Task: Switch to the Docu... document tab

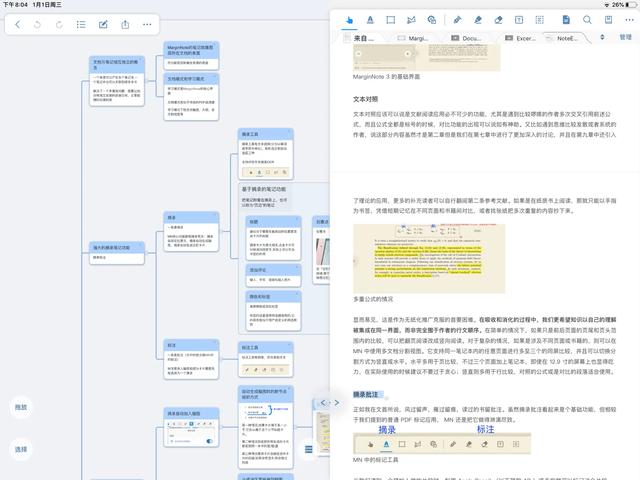Action: (x=467, y=38)
